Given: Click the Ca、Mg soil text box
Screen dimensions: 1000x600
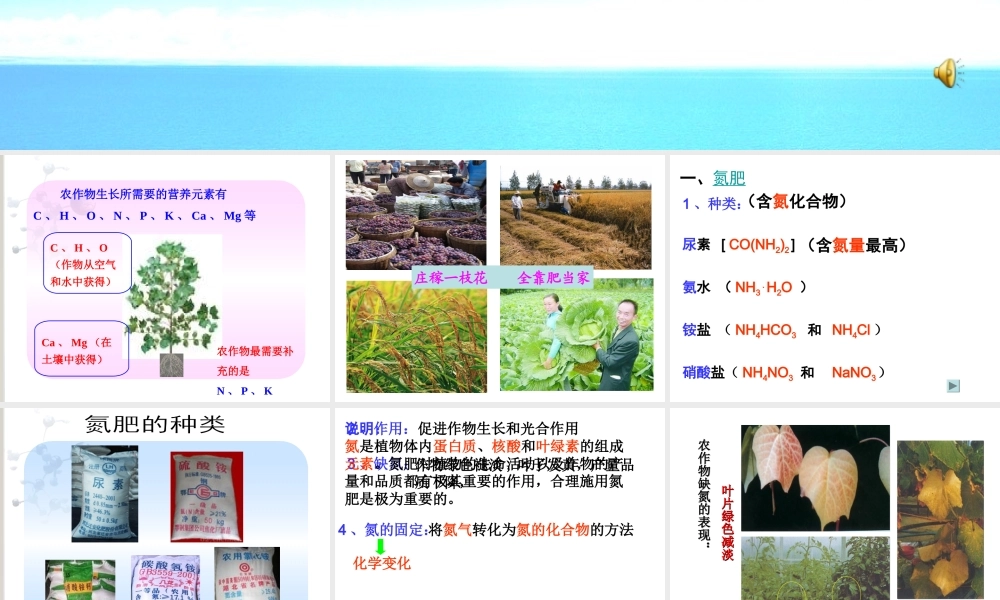Looking at the screenshot, I should tap(82, 349).
